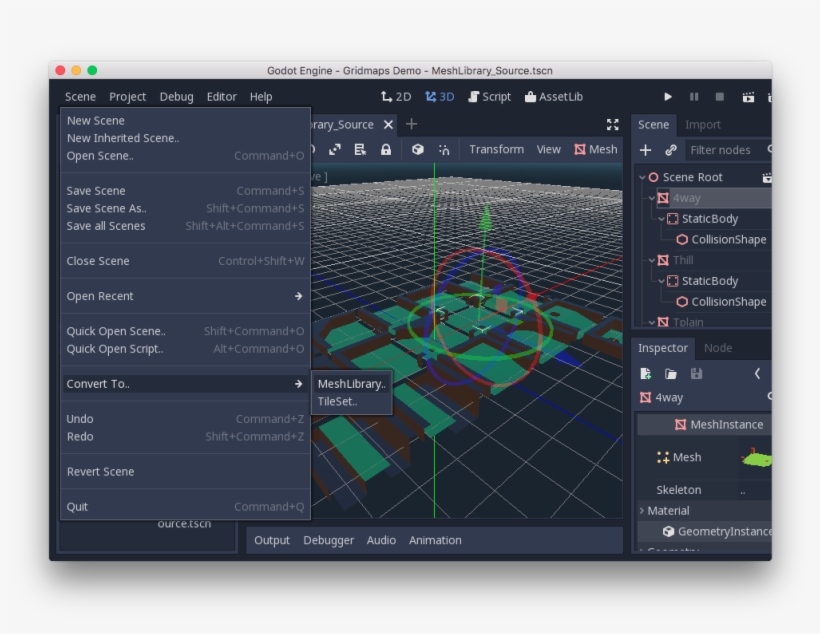Add a new scene tab
This screenshot has height=634, width=820.
tap(412, 124)
